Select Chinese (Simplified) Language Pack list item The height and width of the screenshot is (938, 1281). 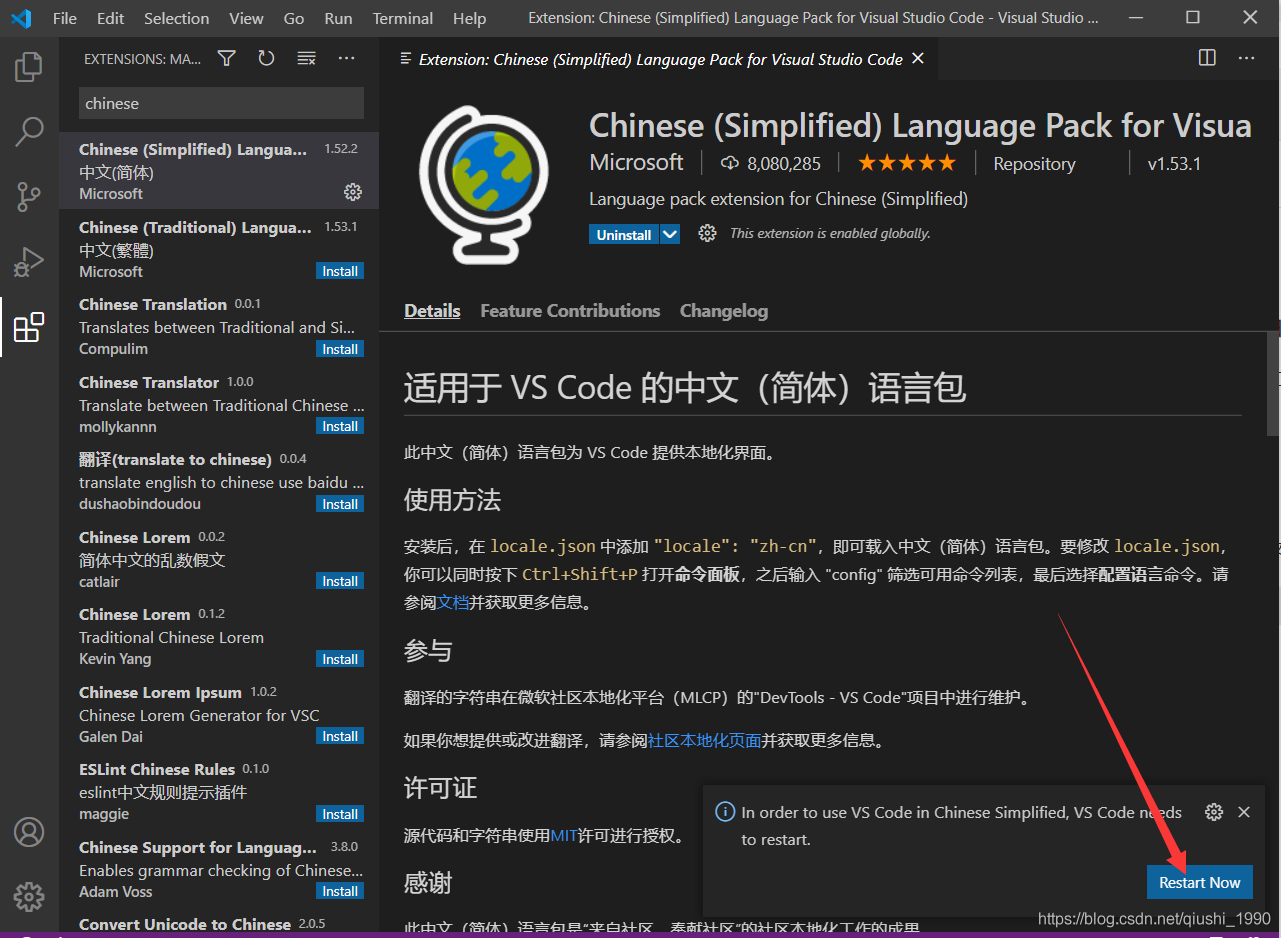[219, 171]
